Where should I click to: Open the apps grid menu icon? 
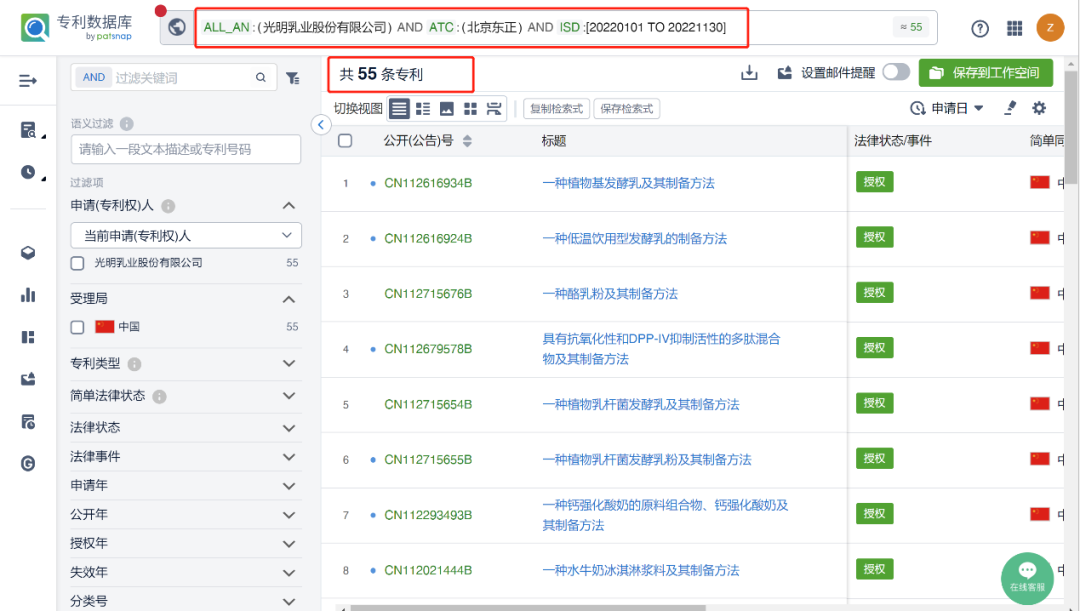(x=1015, y=28)
